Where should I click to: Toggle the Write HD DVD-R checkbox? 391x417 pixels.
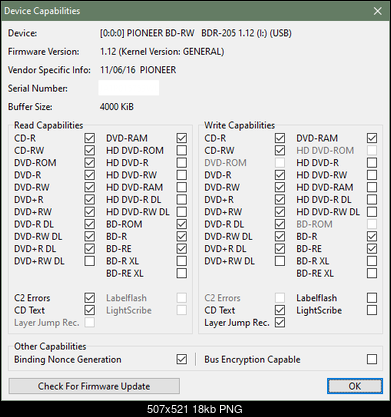click(x=372, y=163)
